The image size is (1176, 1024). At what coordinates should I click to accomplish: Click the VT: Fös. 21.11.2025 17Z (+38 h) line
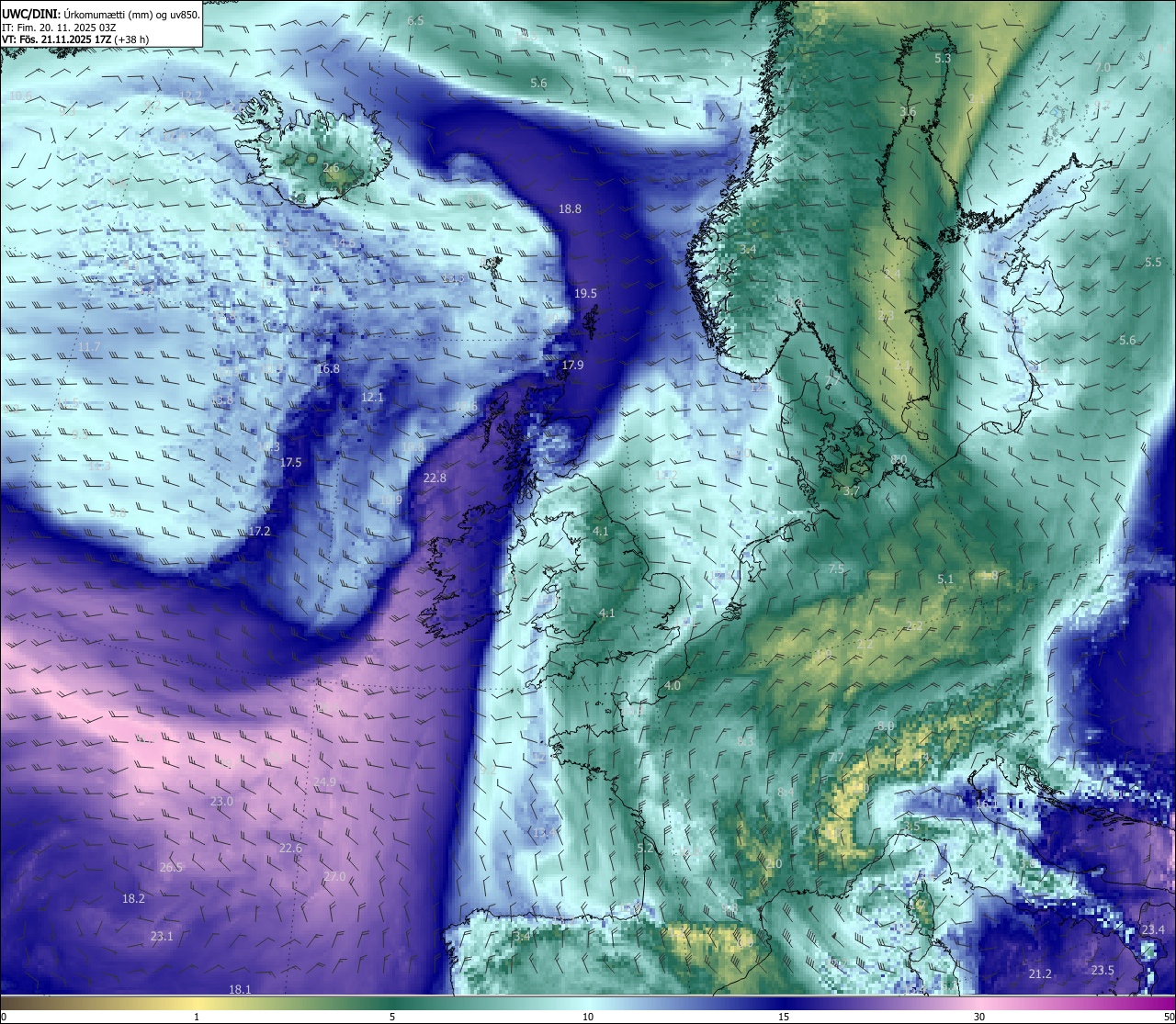tap(75, 39)
